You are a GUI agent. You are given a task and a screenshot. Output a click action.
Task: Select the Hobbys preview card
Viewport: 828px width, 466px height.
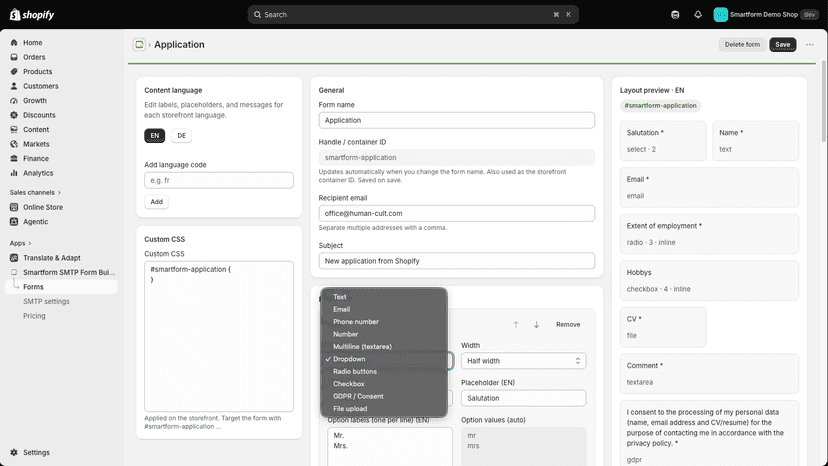(709, 281)
